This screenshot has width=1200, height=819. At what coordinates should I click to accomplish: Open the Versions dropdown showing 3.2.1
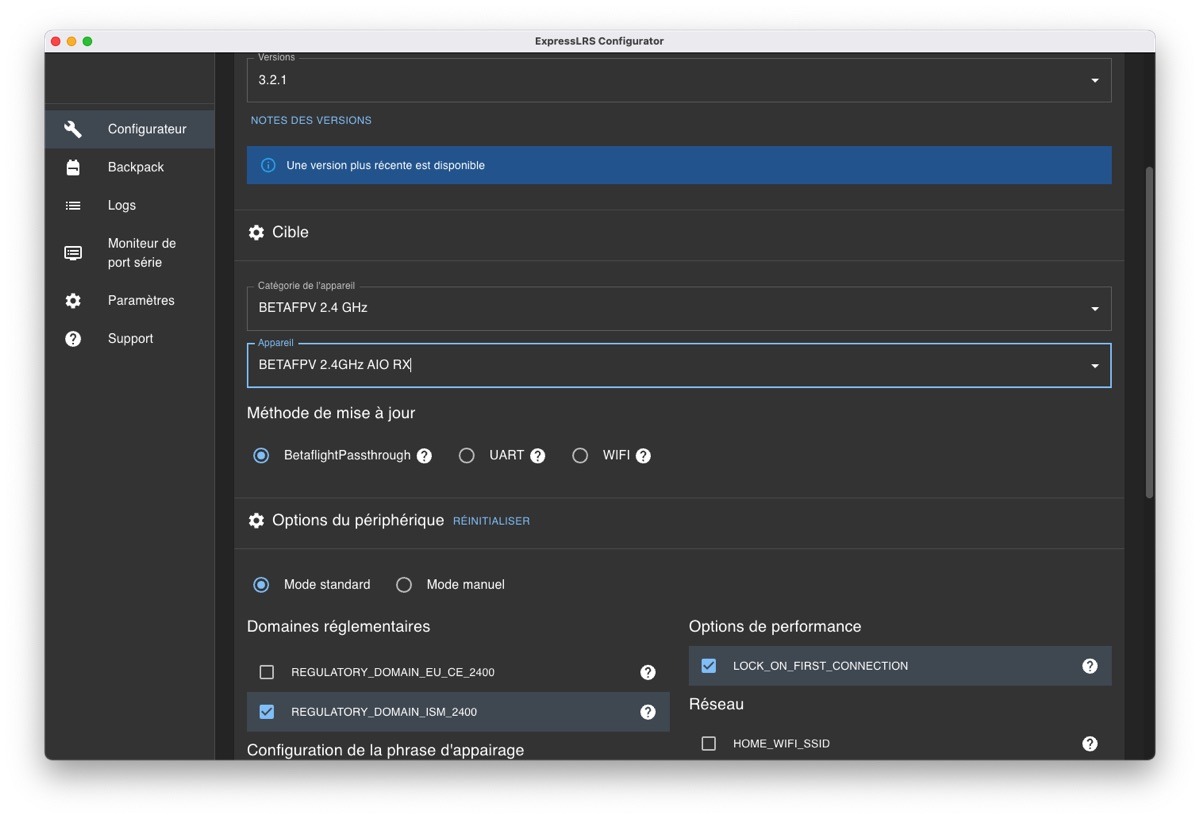click(x=679, y=80)
